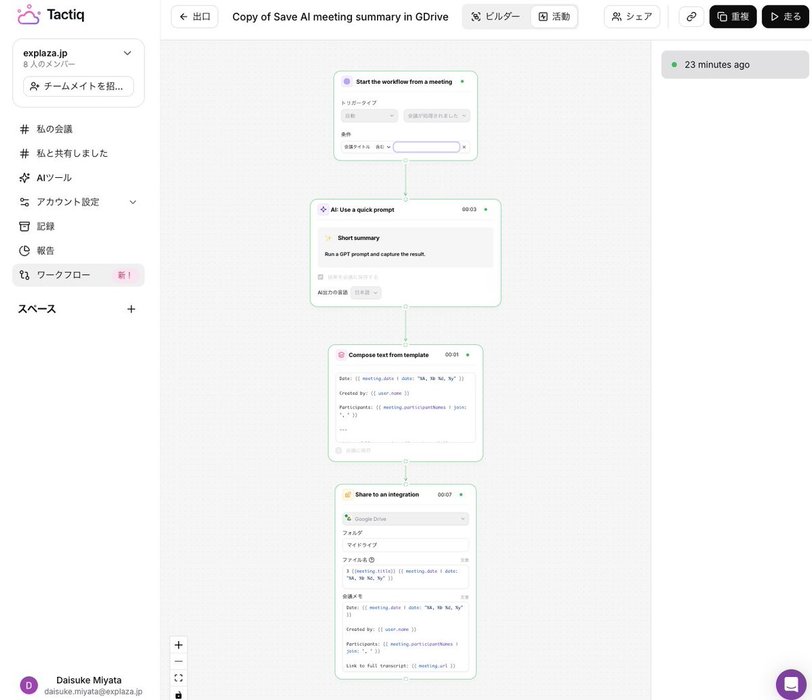812x700 pixels.
Task: Click the 重複 duplicate button
Action: tap(733, 17)
